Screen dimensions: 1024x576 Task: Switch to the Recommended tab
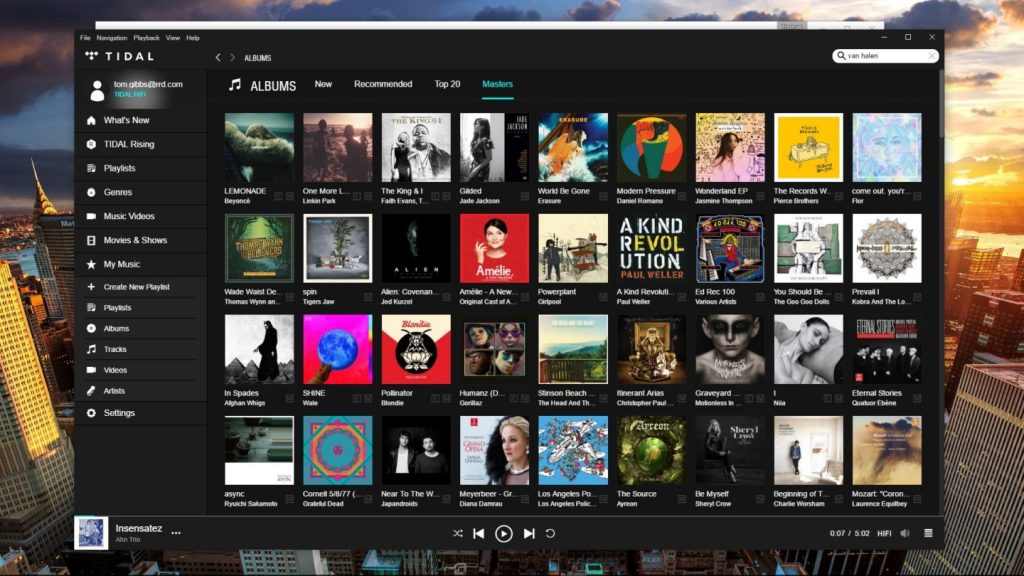coord(383,84)
